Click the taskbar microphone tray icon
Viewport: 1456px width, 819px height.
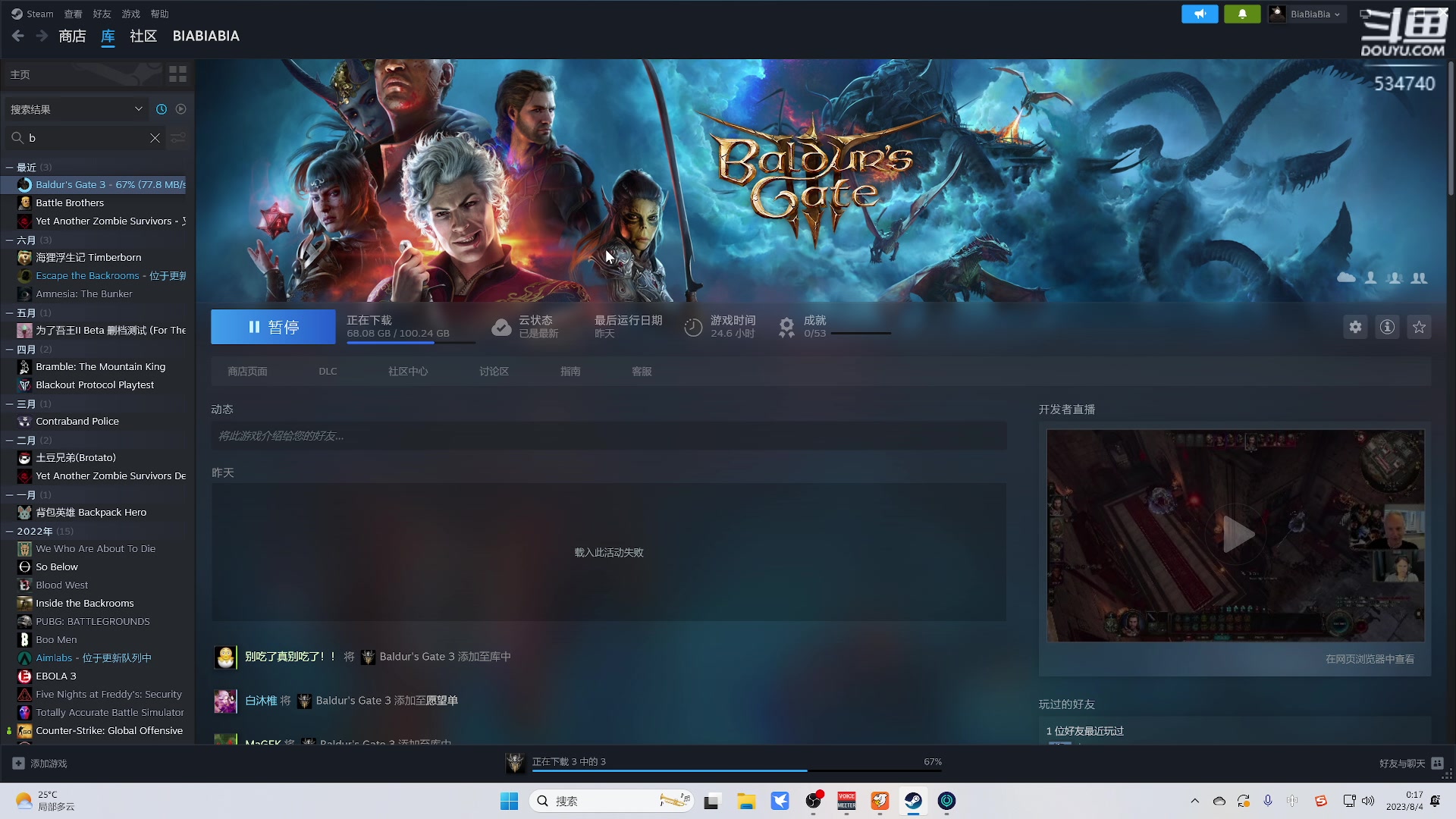[1268, 801]
